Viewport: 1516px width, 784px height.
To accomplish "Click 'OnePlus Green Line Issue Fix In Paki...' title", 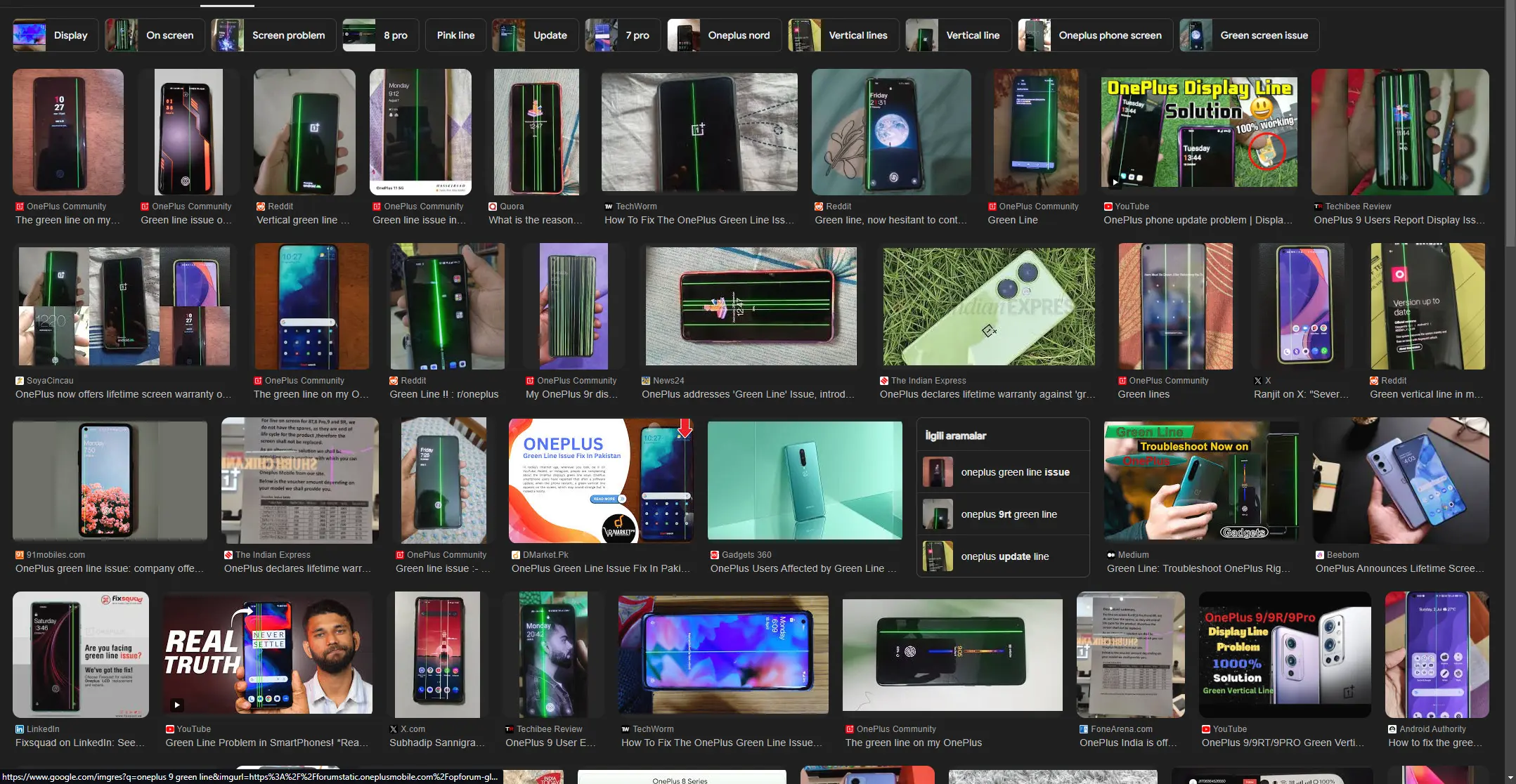I will [x=601, y=568].
